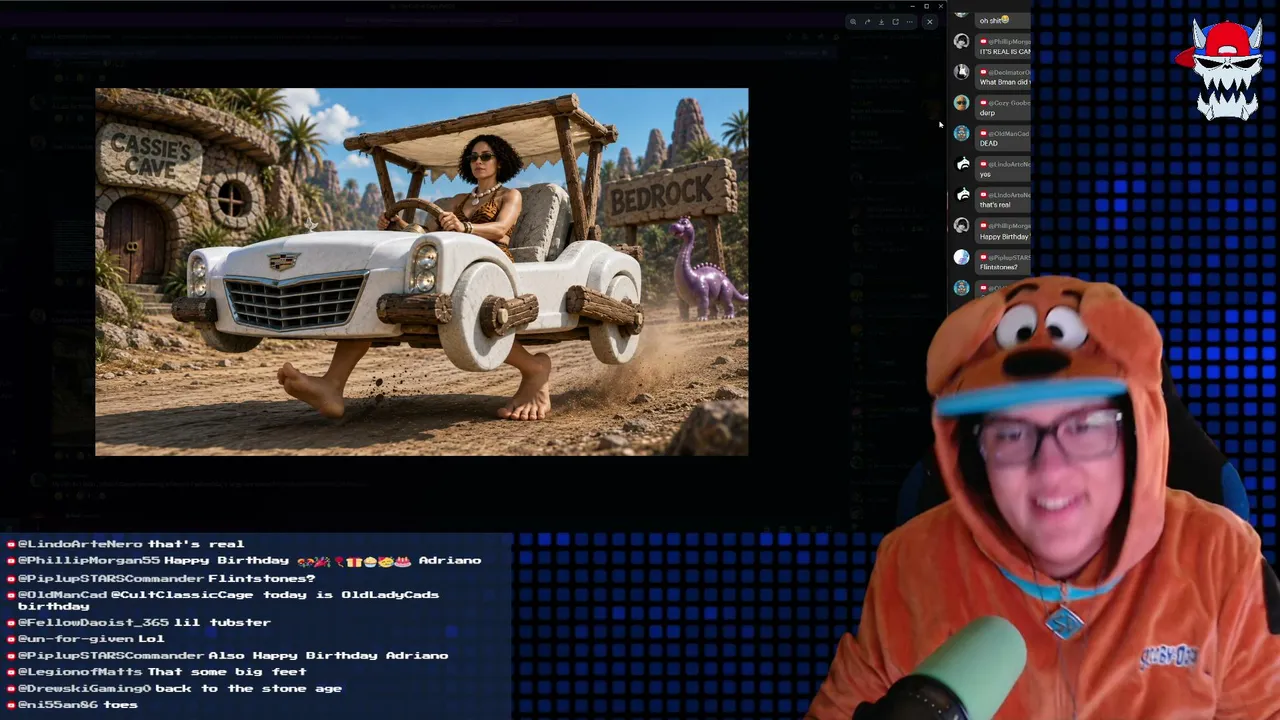
Task: Click 'What Bman did' message in right chat
Action: tap(1005, 82)
